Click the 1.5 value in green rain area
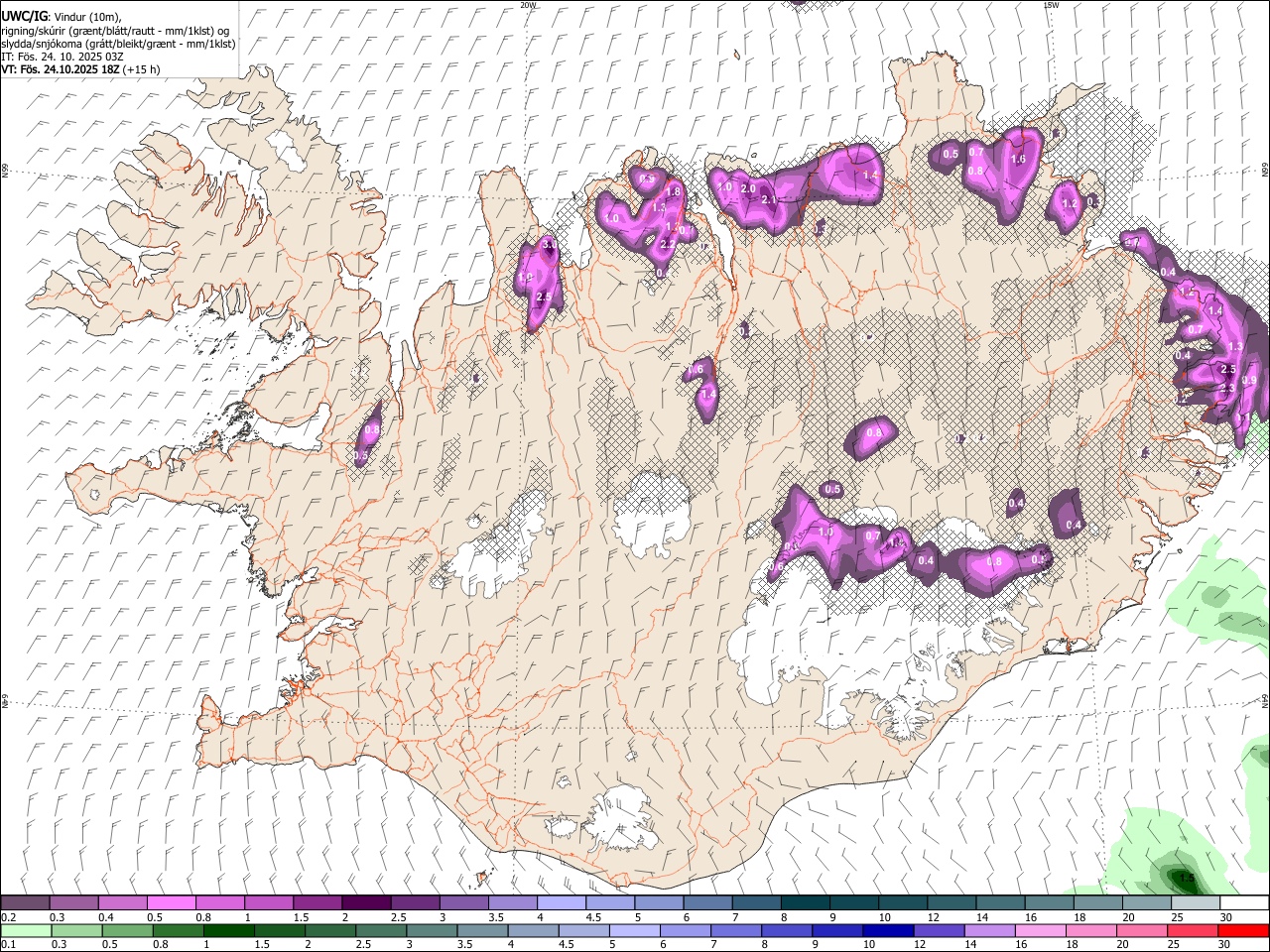 coord(1186,879)
